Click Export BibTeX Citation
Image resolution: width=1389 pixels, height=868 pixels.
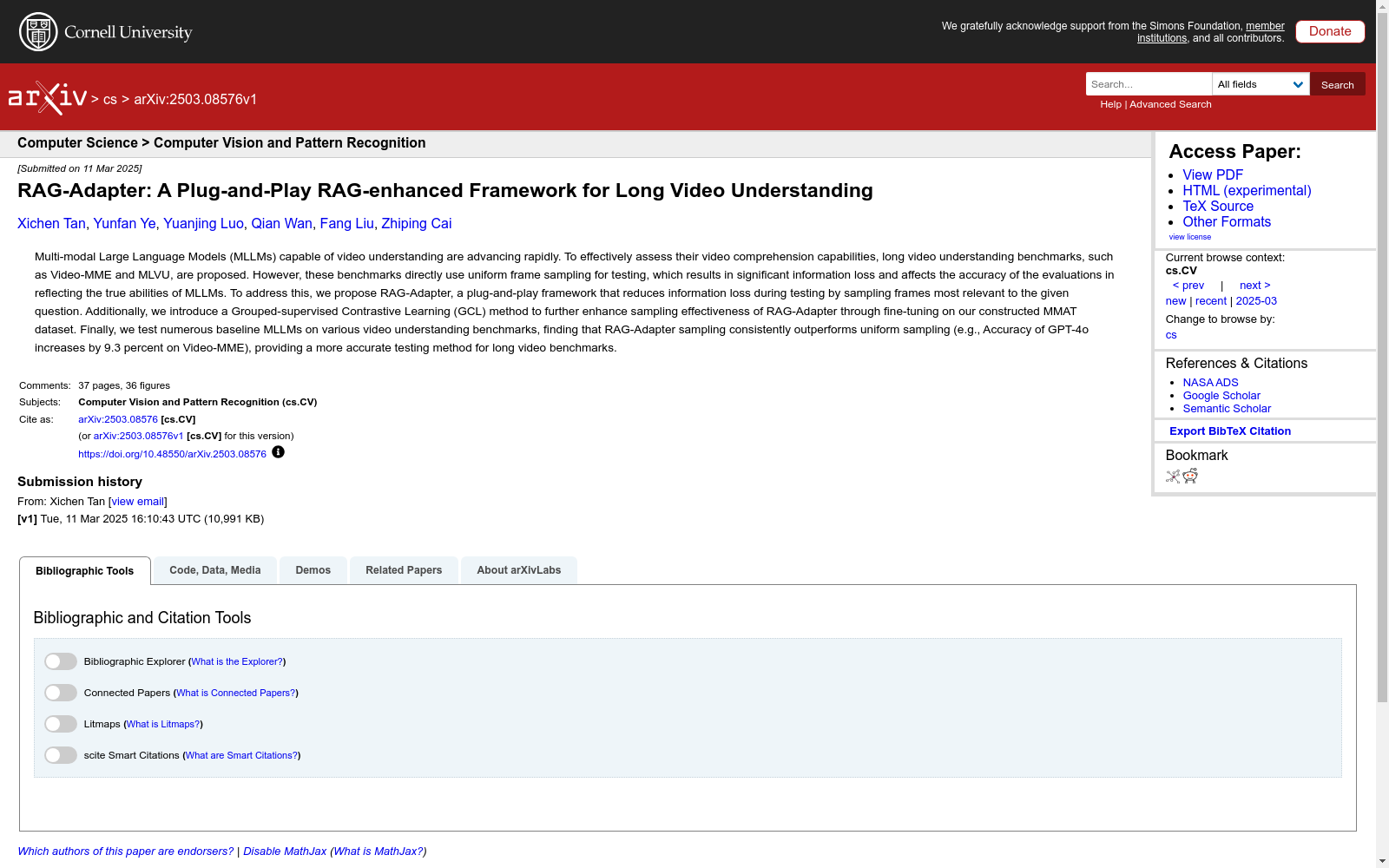1230,431
